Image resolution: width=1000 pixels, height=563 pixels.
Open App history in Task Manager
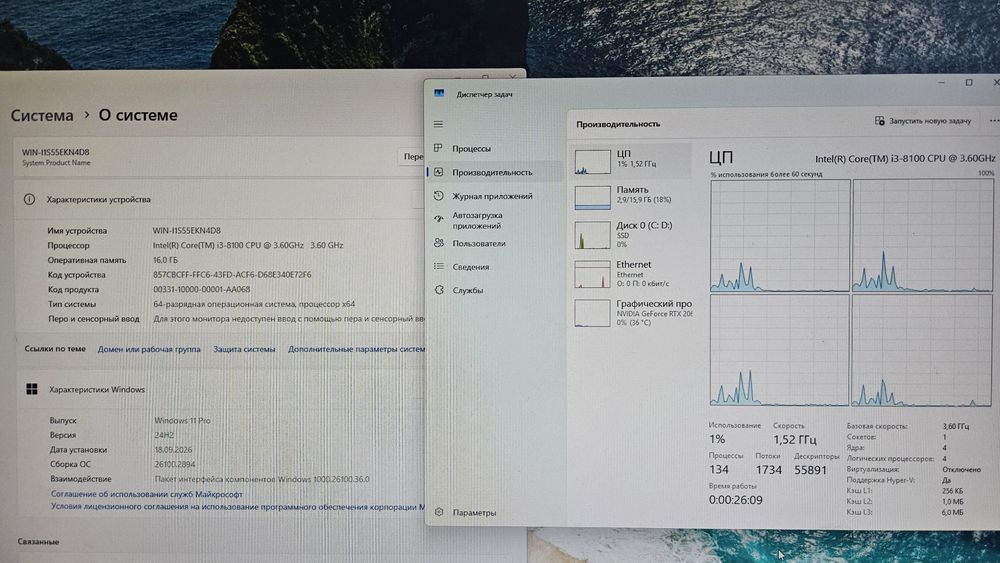click(x=494, y=196)
